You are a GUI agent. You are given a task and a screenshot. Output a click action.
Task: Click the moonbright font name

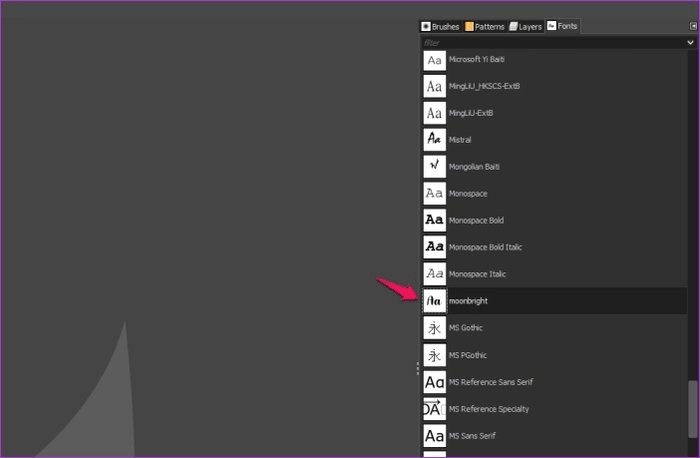click(x=468, y=301)
